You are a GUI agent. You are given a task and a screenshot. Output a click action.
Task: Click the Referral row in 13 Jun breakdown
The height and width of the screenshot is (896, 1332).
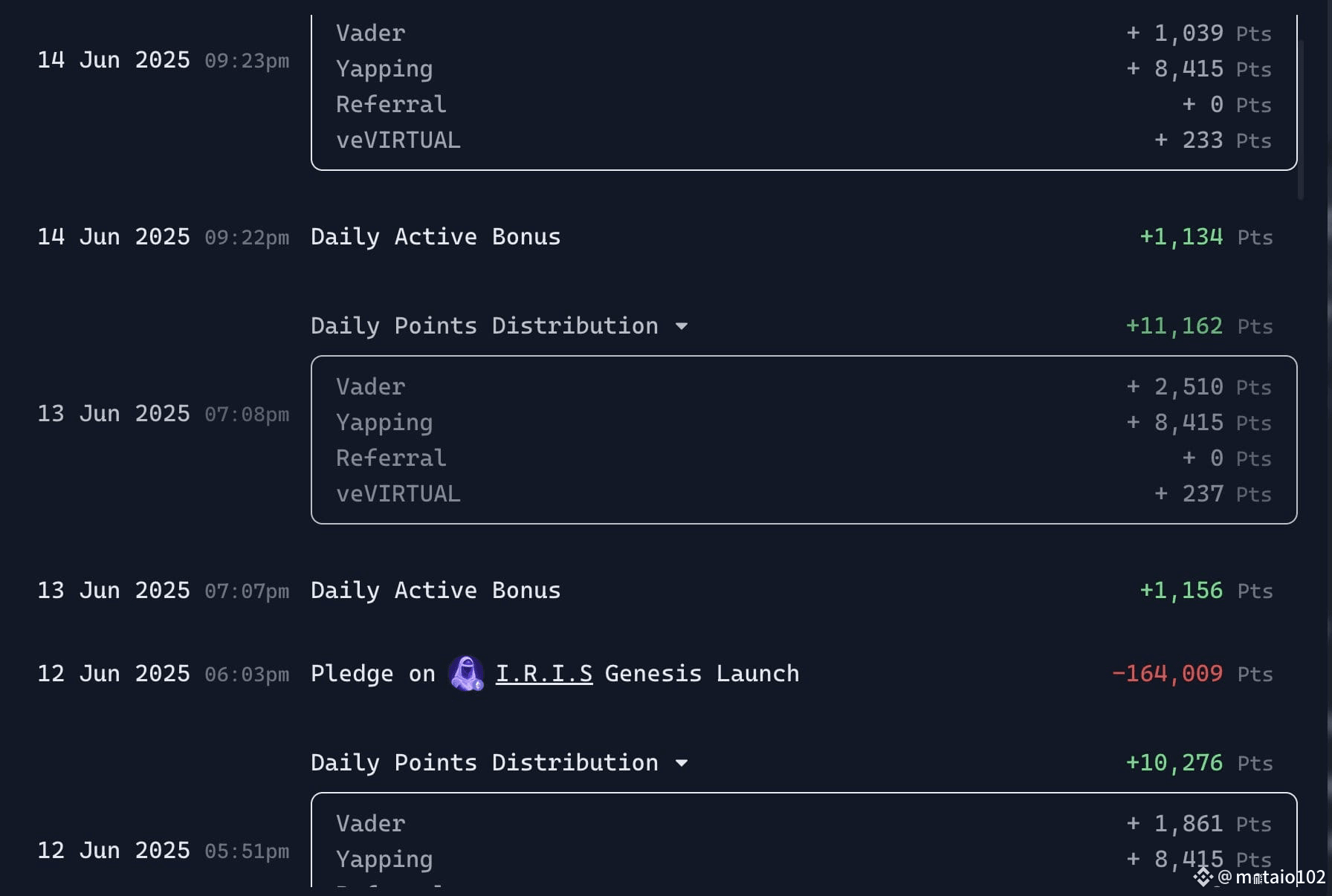(x=804, y=458)
